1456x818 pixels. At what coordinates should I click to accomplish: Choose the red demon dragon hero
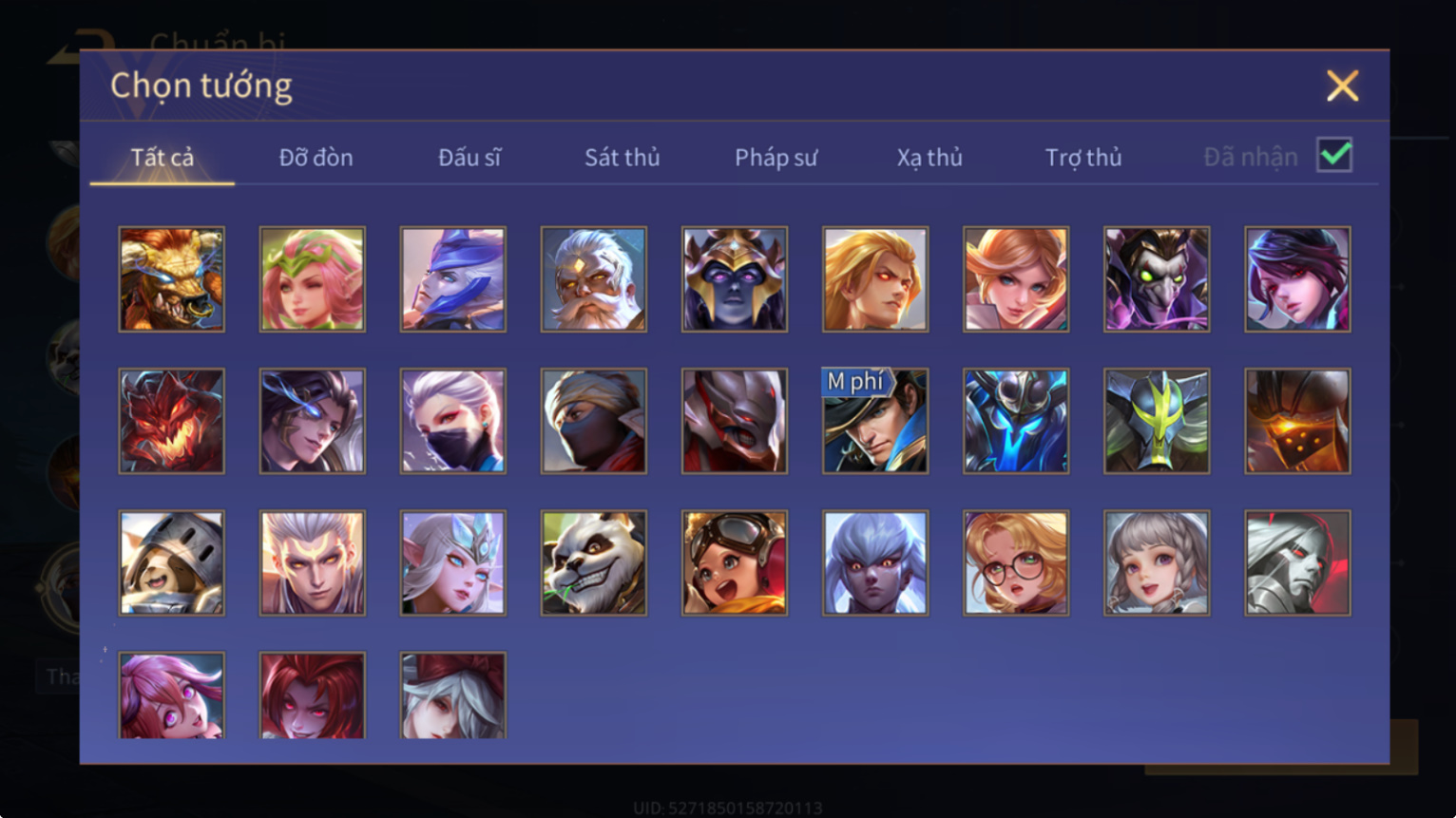172,421
